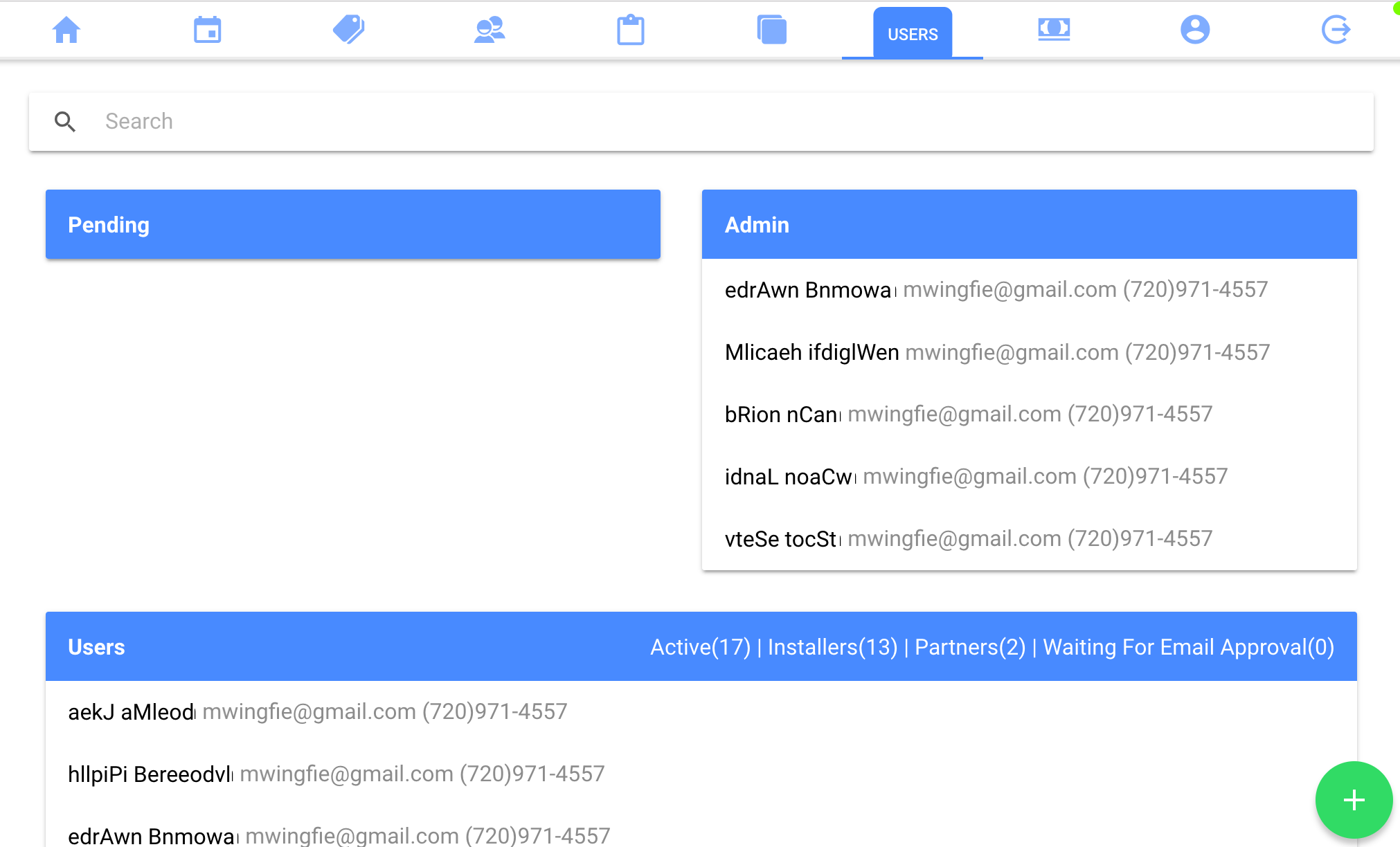Select the Calendar icon in the toolbar
The width and height of the screenshot is (1400, 847).
click(x=207, y=30)
